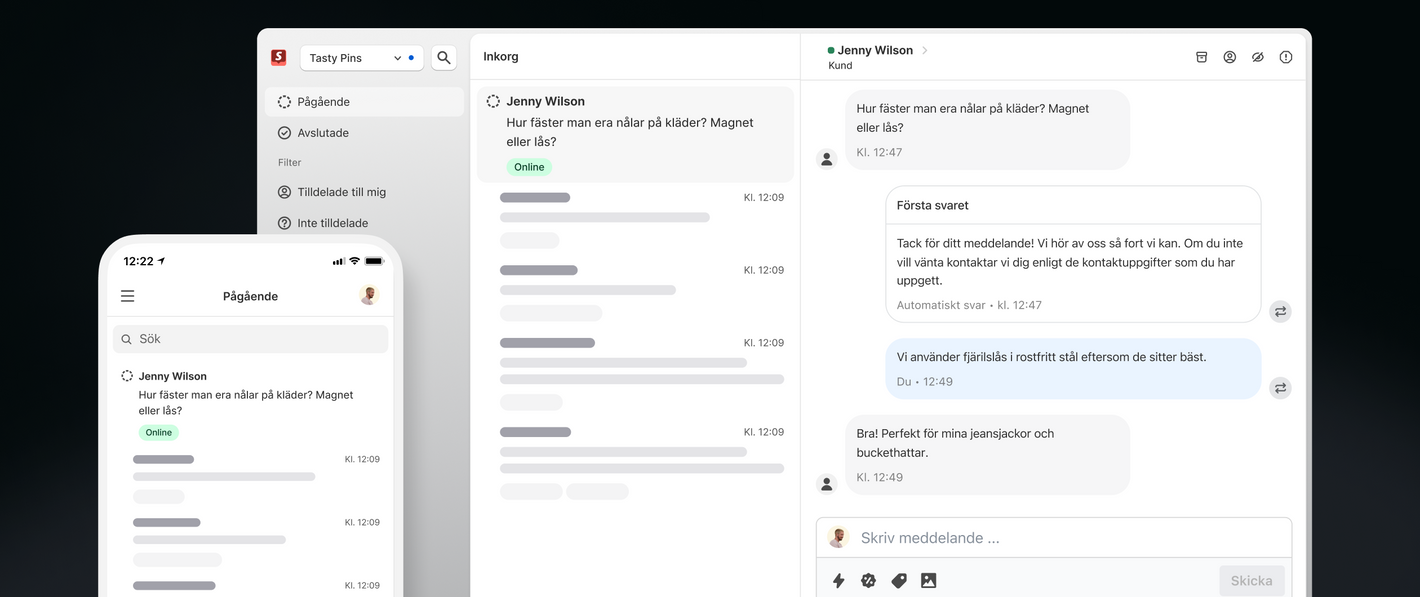The image size is (1420, 597).
Task: Click the 'Bra! Perfekt för mina jeansjackor' message
Action: [988, 455]
